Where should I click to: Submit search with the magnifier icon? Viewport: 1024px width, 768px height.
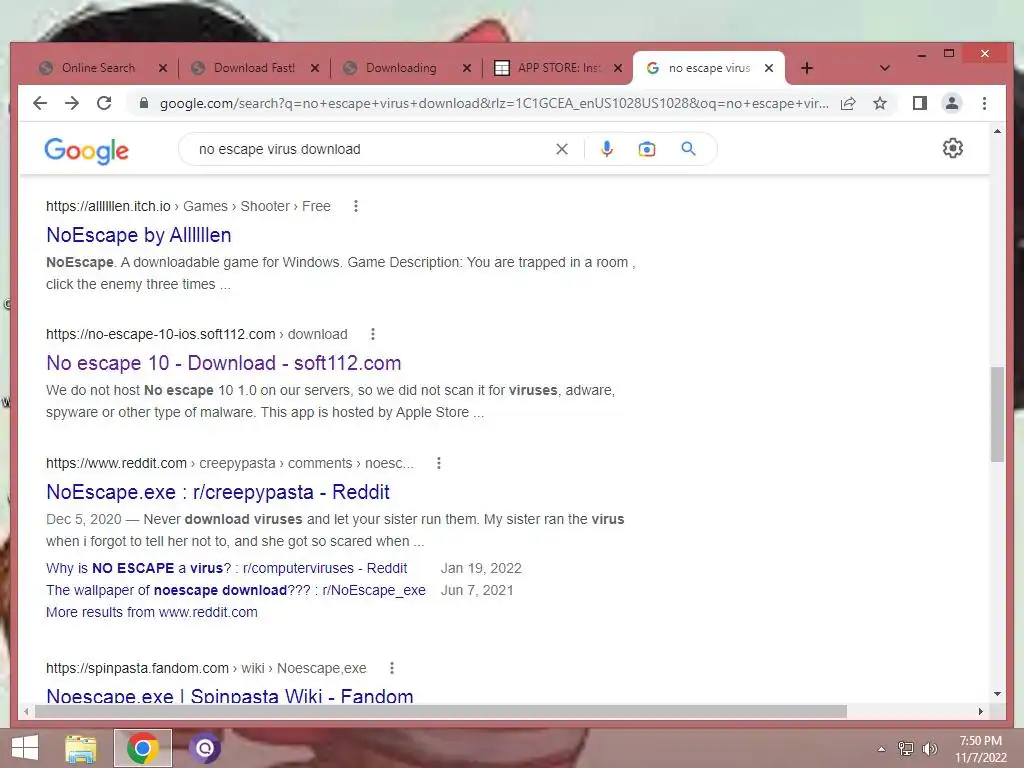[x=688, y=149]
